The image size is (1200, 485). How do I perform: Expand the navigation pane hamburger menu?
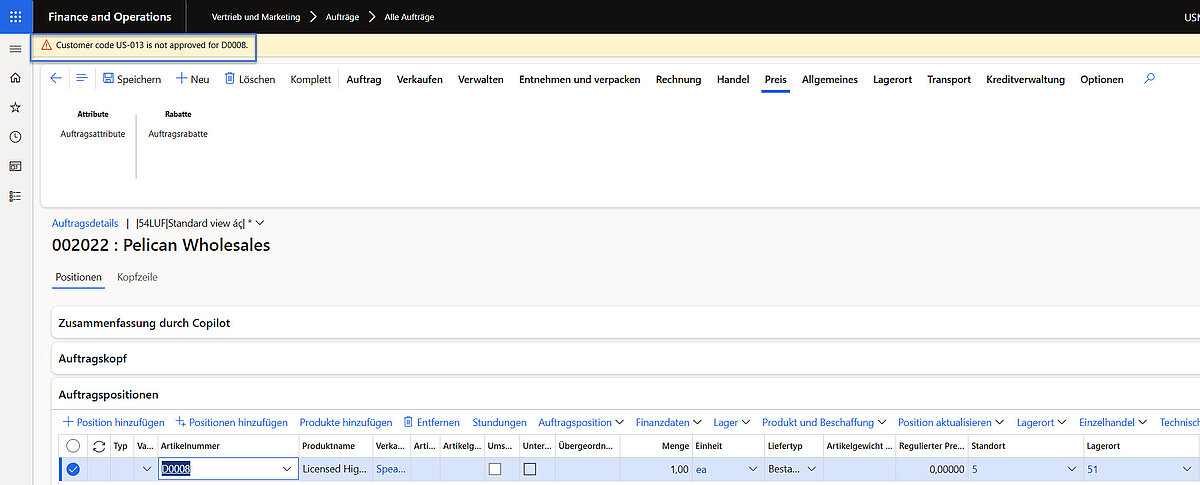click(15, 49)
